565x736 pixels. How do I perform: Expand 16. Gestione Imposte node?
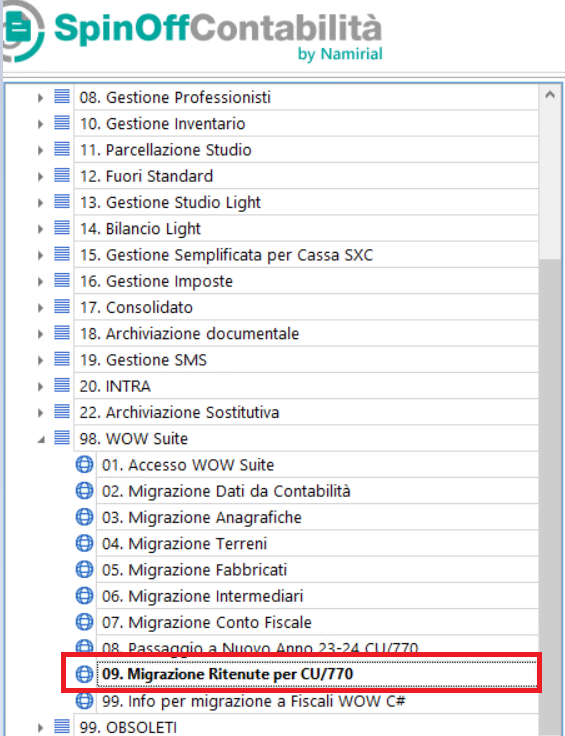41,282
